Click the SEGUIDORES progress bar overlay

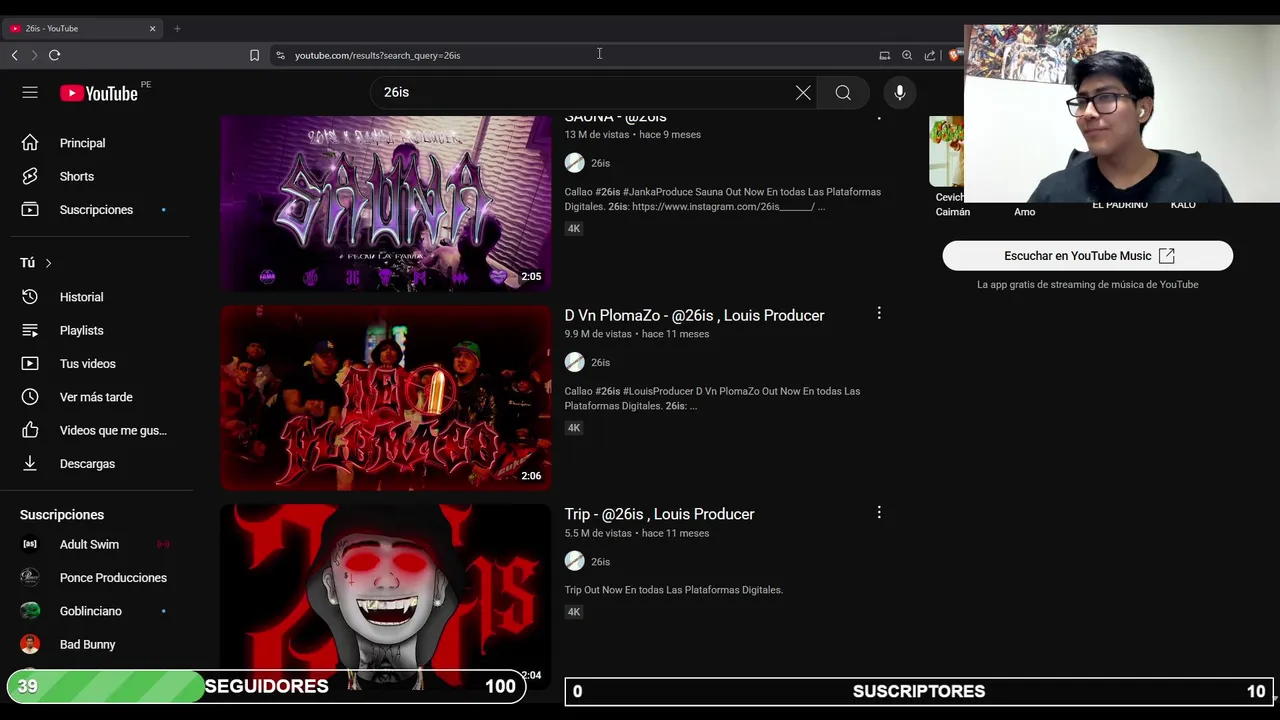pos(266,686)
